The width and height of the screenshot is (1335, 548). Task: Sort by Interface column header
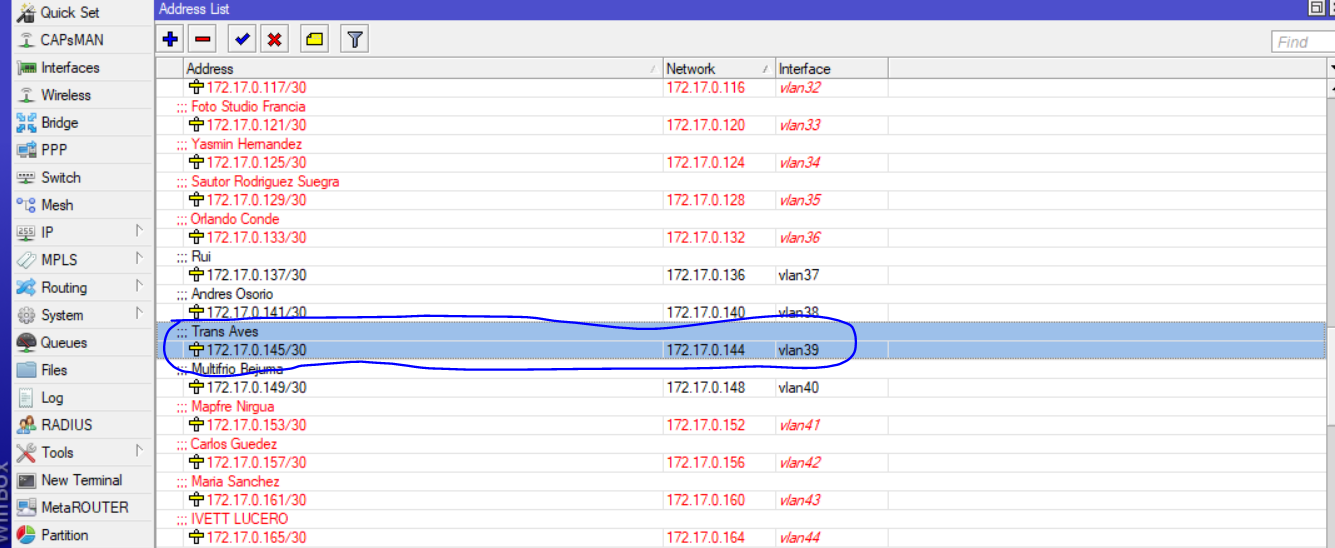point(832,69)
